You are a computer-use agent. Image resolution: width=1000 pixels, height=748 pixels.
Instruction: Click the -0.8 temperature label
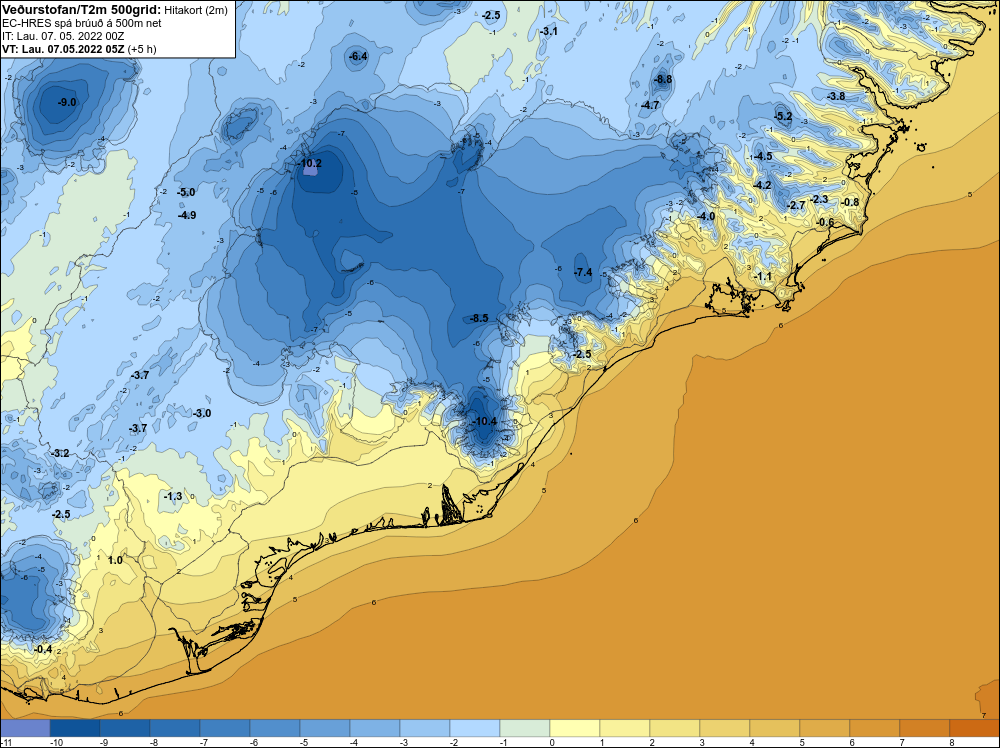[x=850, y=202]
